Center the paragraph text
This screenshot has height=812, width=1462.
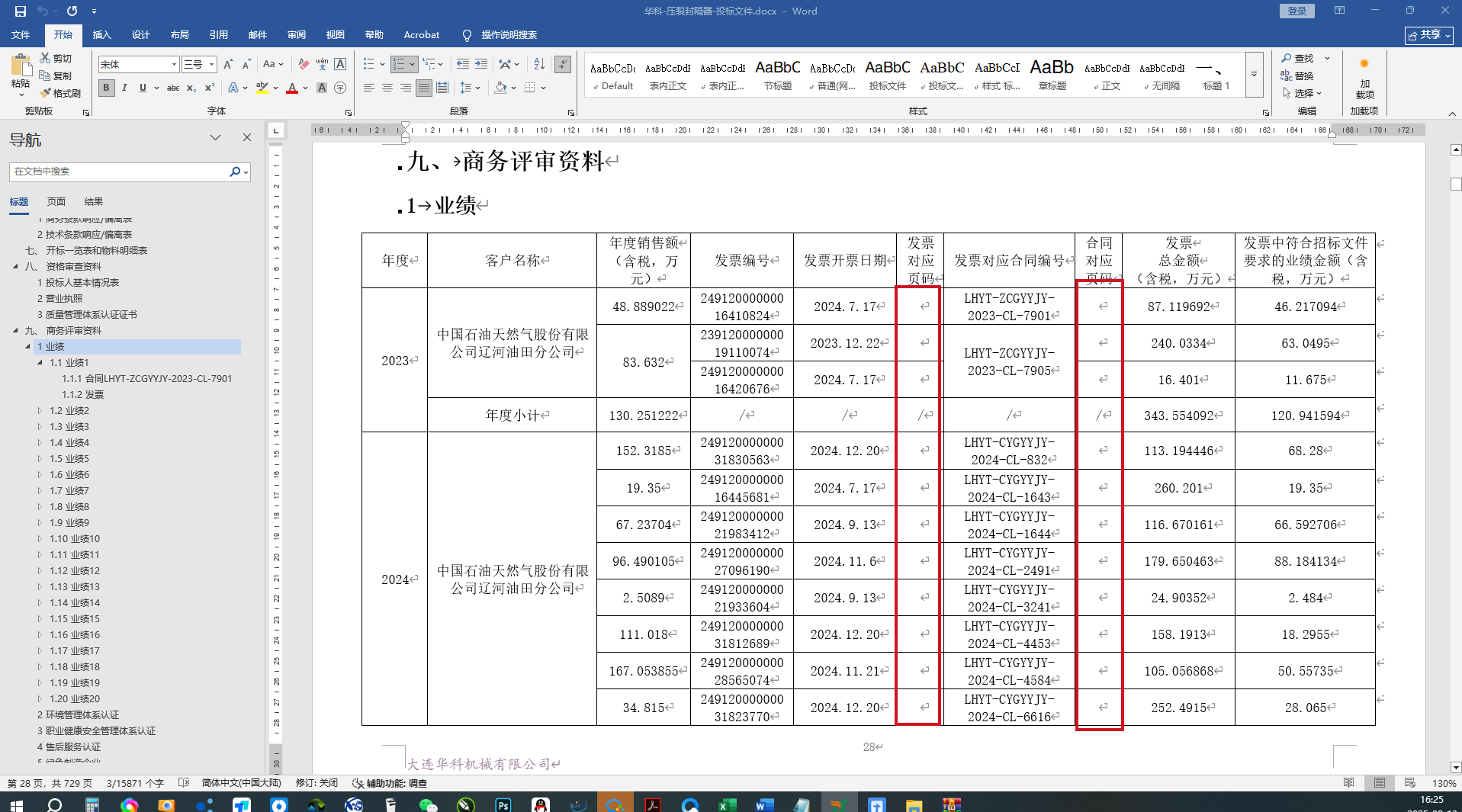click(387, 88)
